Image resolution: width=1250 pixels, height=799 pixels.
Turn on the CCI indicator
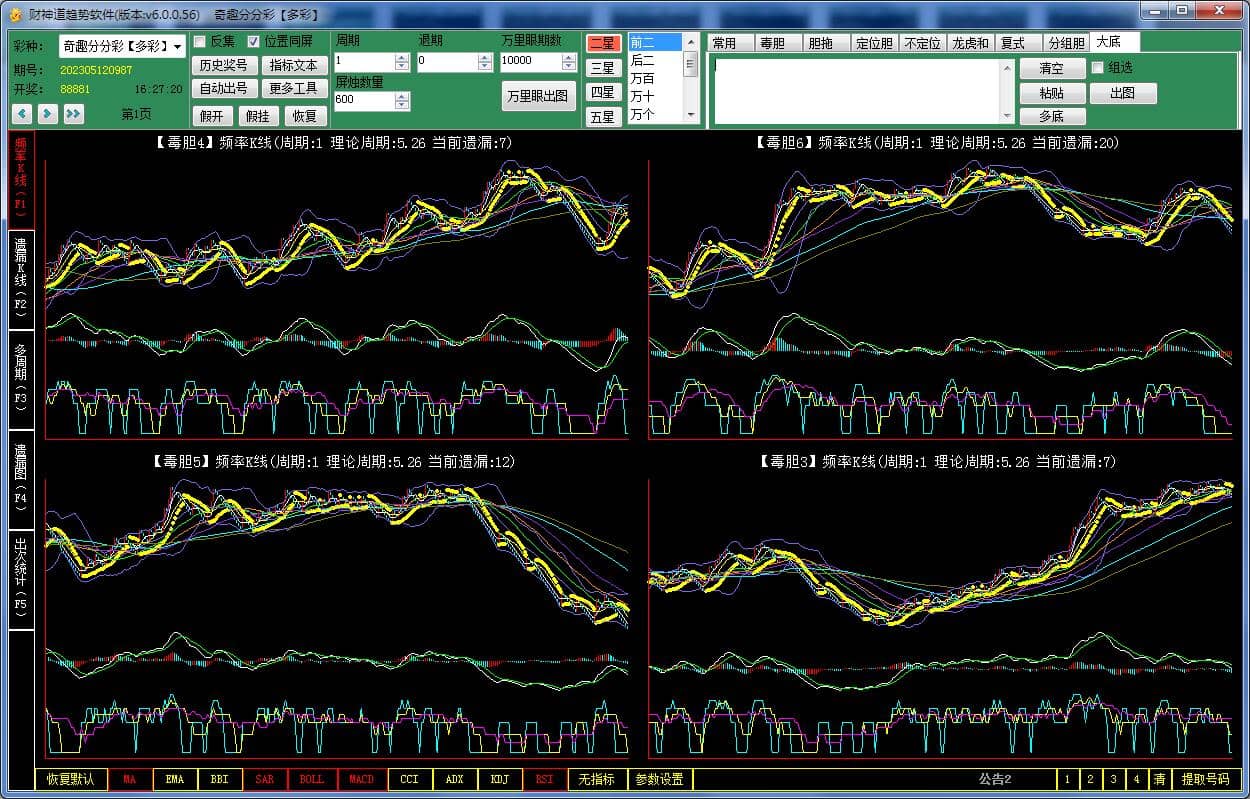click(x=409, y=779)
